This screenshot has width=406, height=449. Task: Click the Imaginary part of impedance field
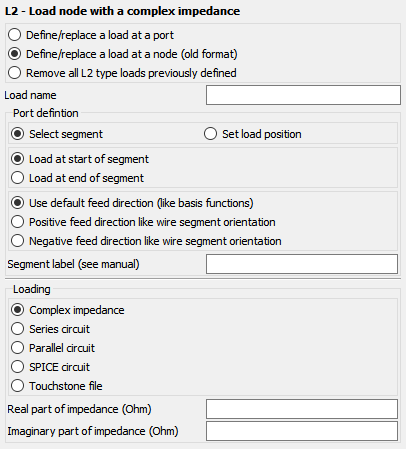coord(302,431)
